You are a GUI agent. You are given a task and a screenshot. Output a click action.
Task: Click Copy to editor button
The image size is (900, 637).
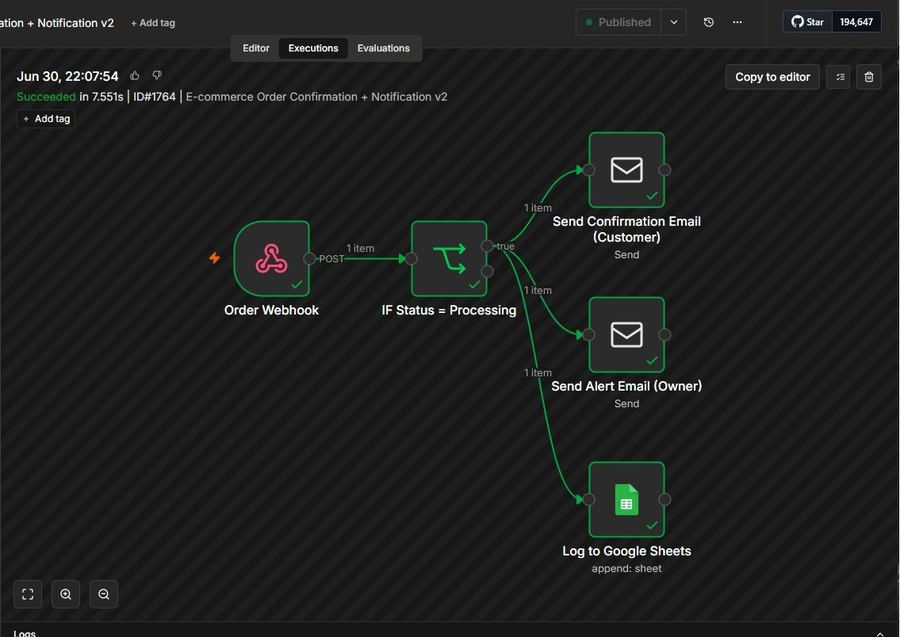click(x=773, y=77)
